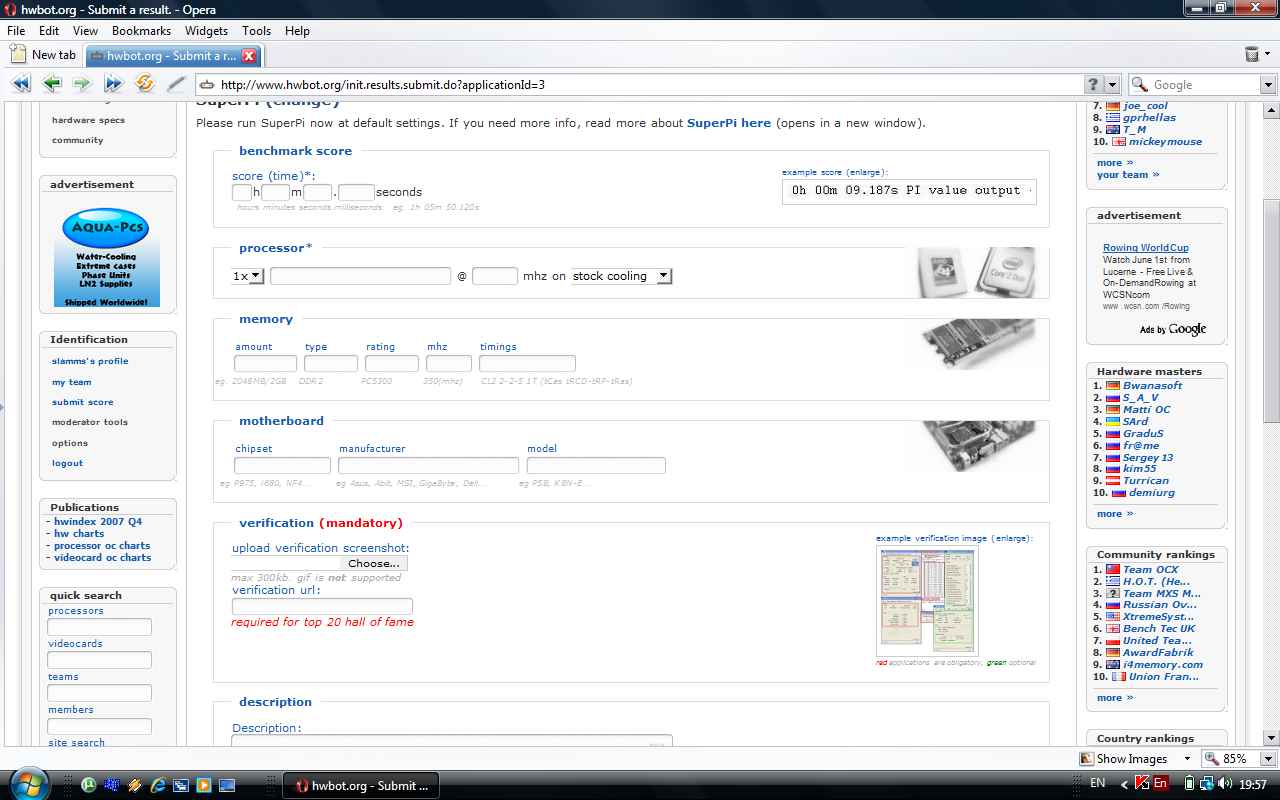Launch the green uTorrent quick launch icon

[x=89, y=785]
